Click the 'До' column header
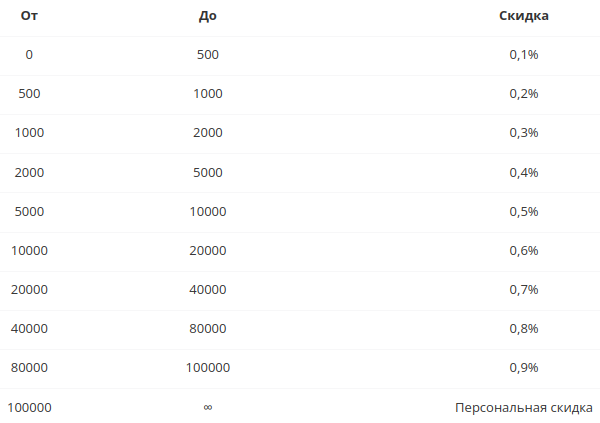This screenshot has height=423, width=600. [x=208, y=16]
